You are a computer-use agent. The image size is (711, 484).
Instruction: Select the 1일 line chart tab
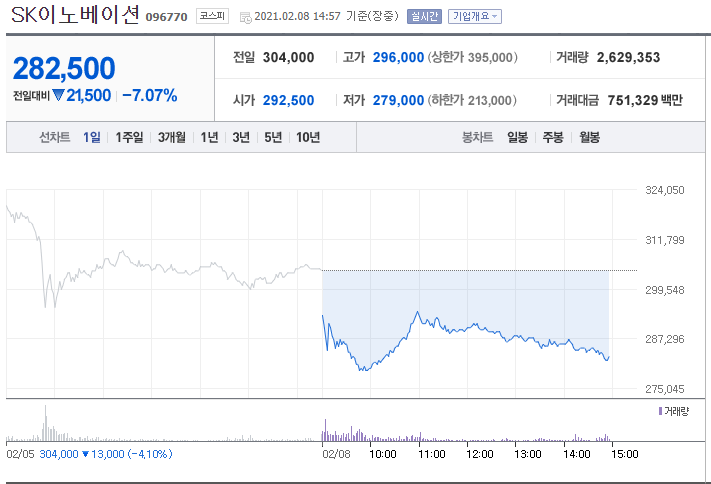click(92, 137)
